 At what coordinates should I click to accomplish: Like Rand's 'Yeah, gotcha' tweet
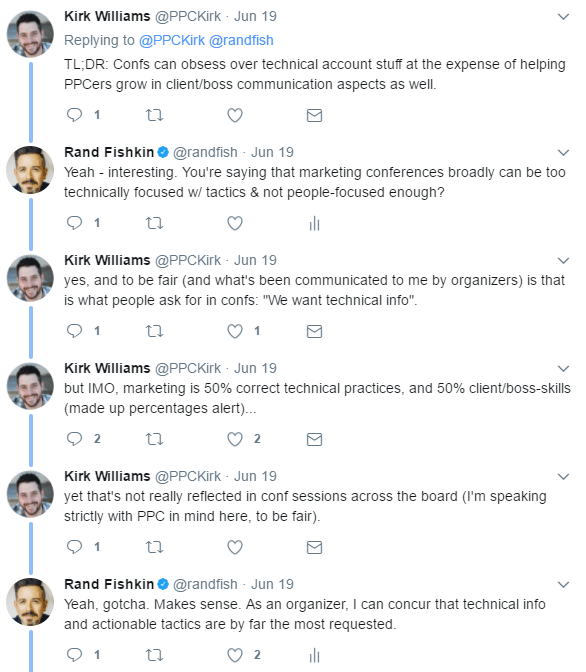click(x=235, y=655)
